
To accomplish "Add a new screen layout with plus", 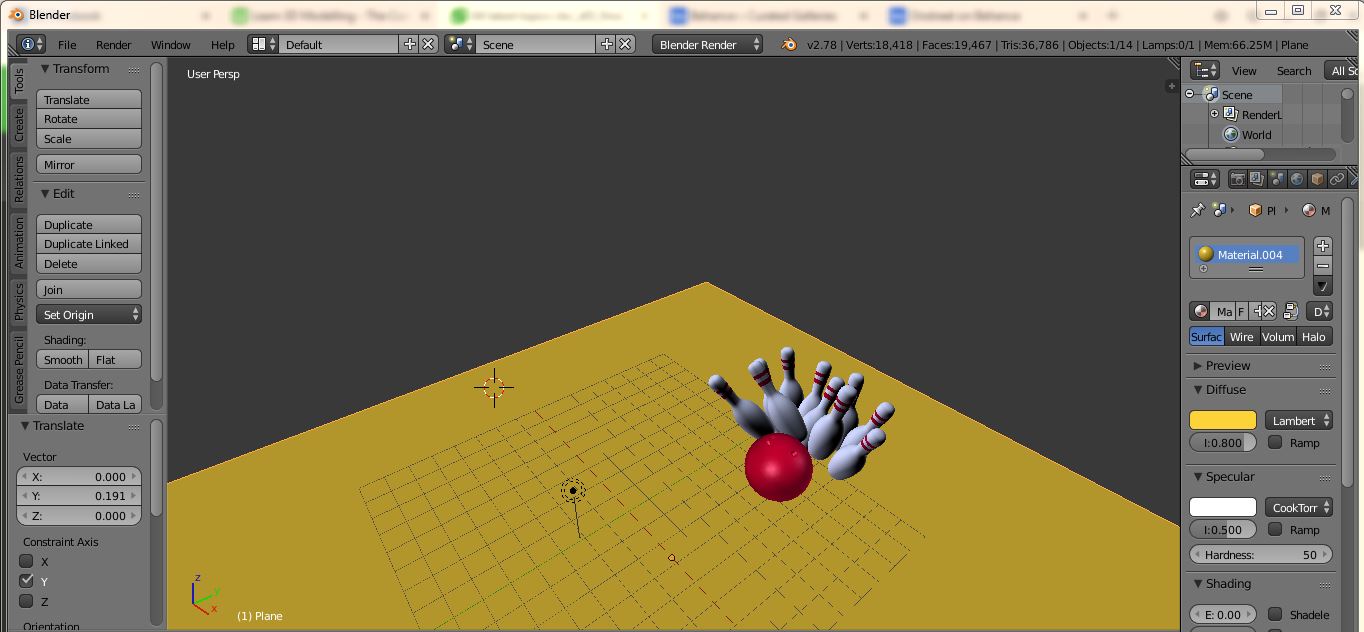I will pyautogui.click(x=410, y=45).
